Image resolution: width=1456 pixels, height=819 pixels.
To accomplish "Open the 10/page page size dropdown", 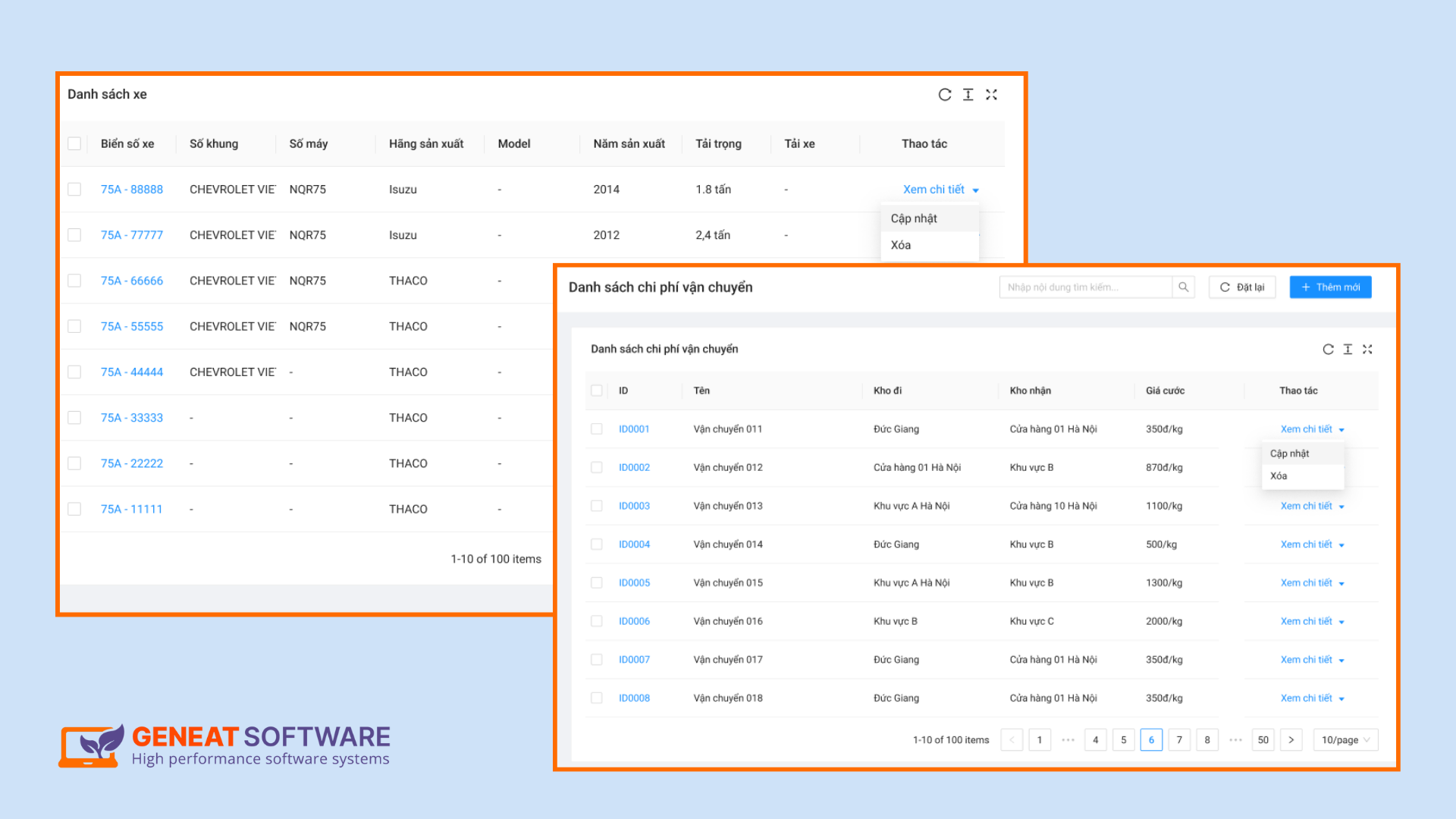I will [1345, 740].
